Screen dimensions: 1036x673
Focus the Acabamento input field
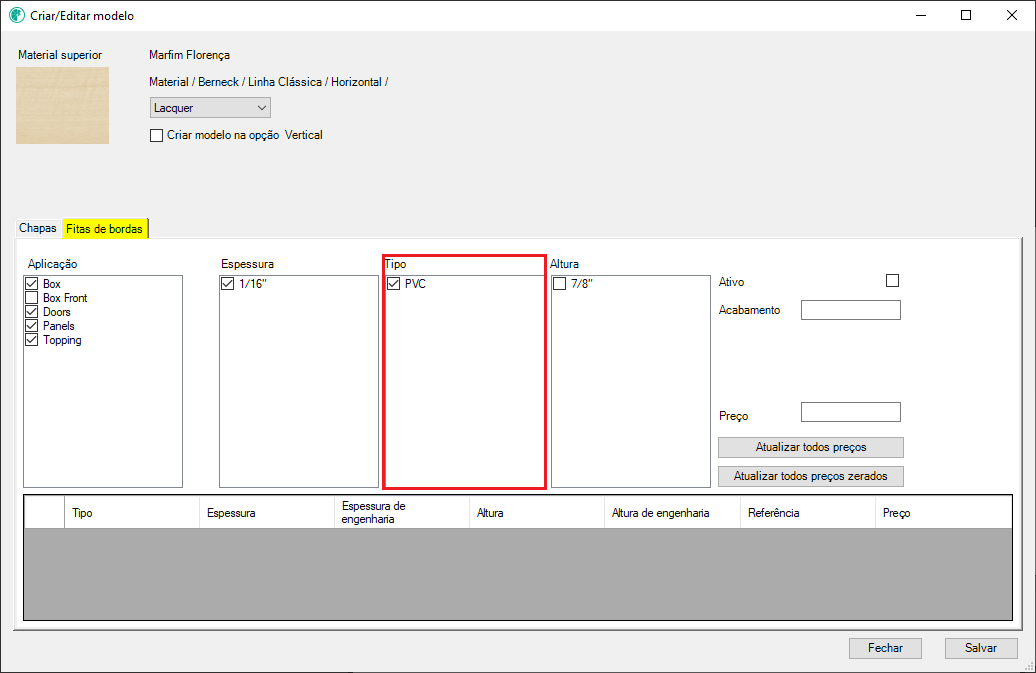(850, 310)
